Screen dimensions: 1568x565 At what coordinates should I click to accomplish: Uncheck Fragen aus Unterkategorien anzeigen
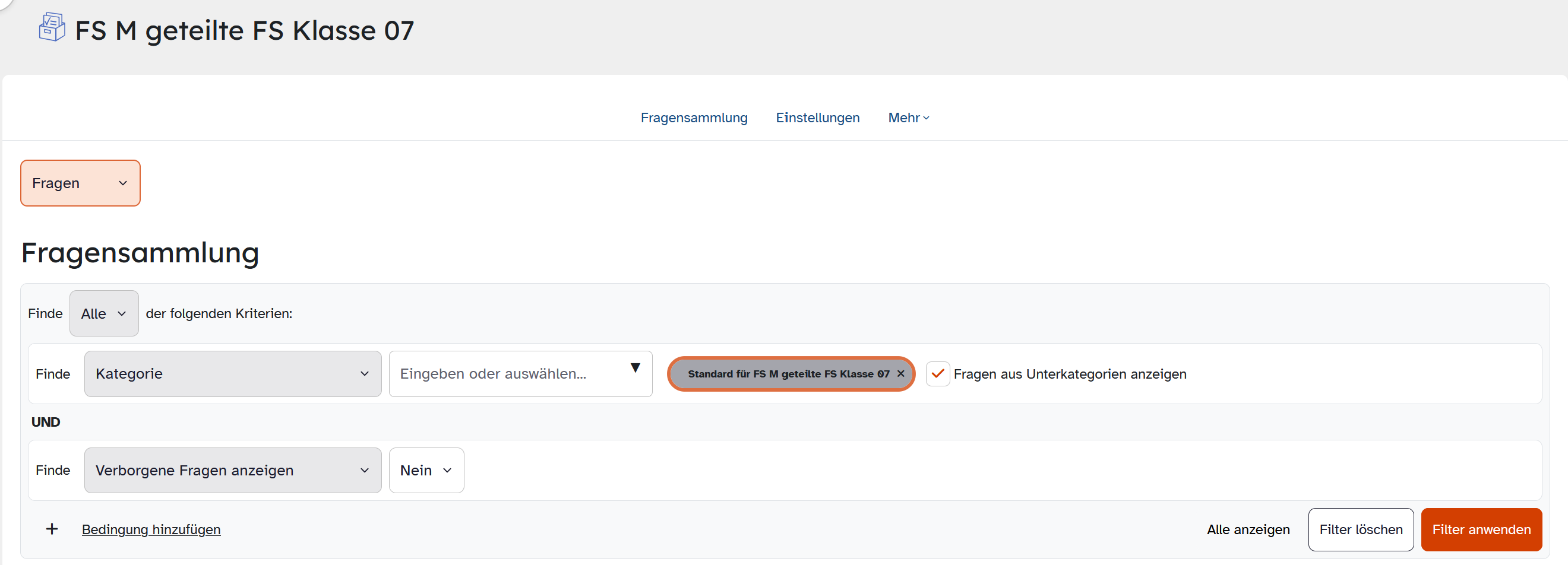(938, 374)
